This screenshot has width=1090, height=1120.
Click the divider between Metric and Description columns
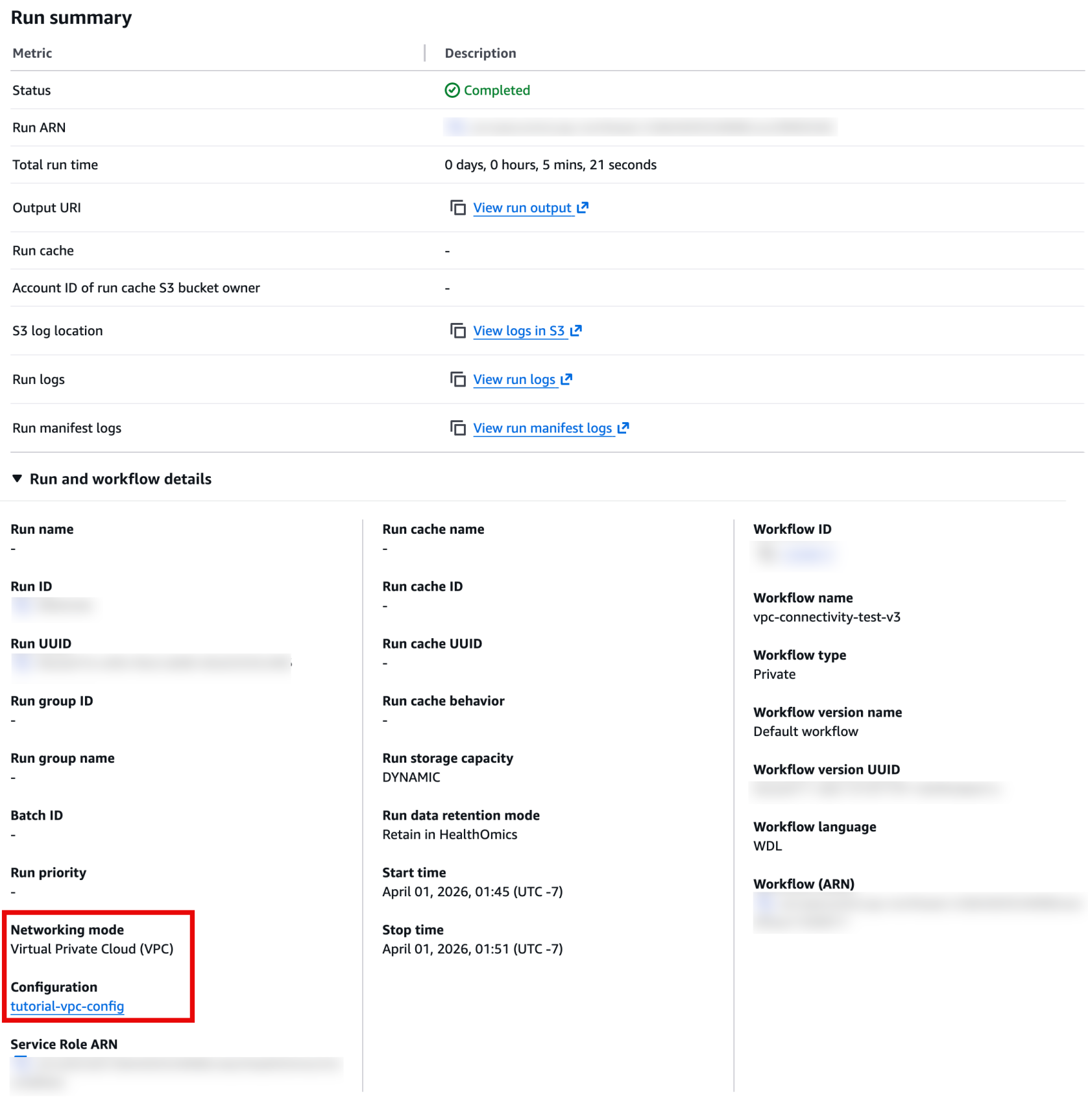pyautogui.click(x=425, y=53)
